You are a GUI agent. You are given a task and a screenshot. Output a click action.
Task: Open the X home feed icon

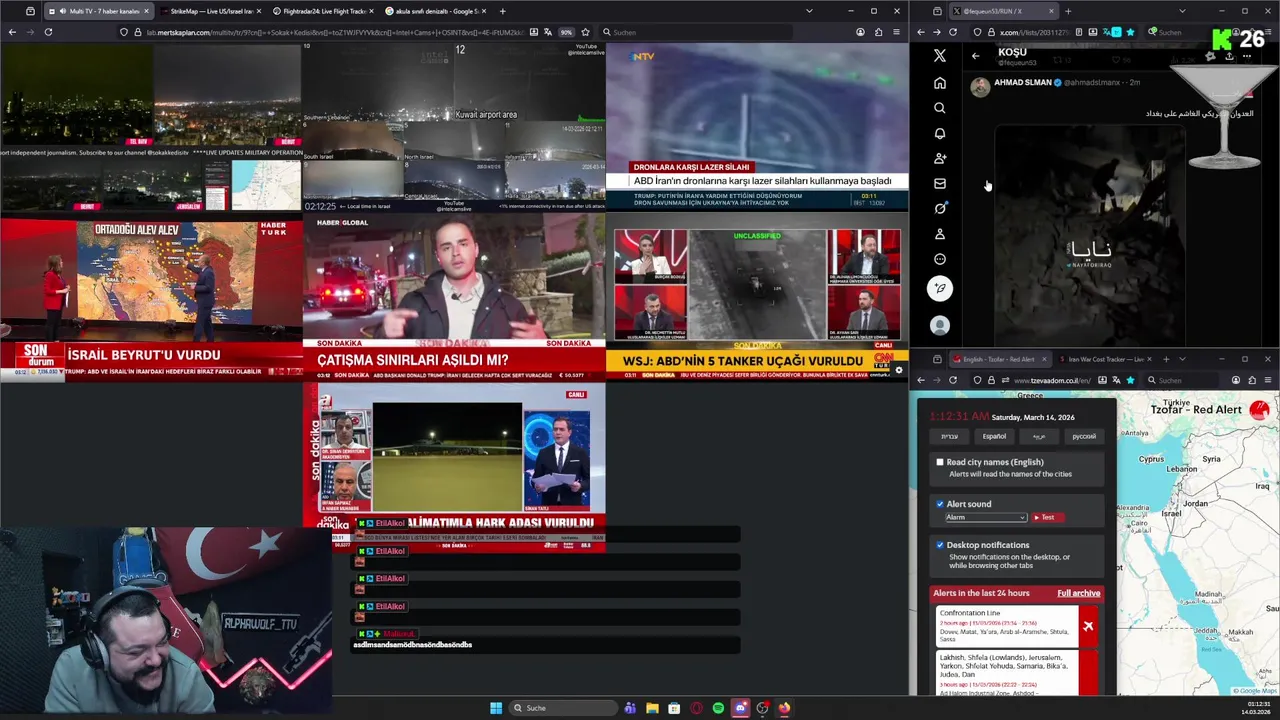coord(939,83)
